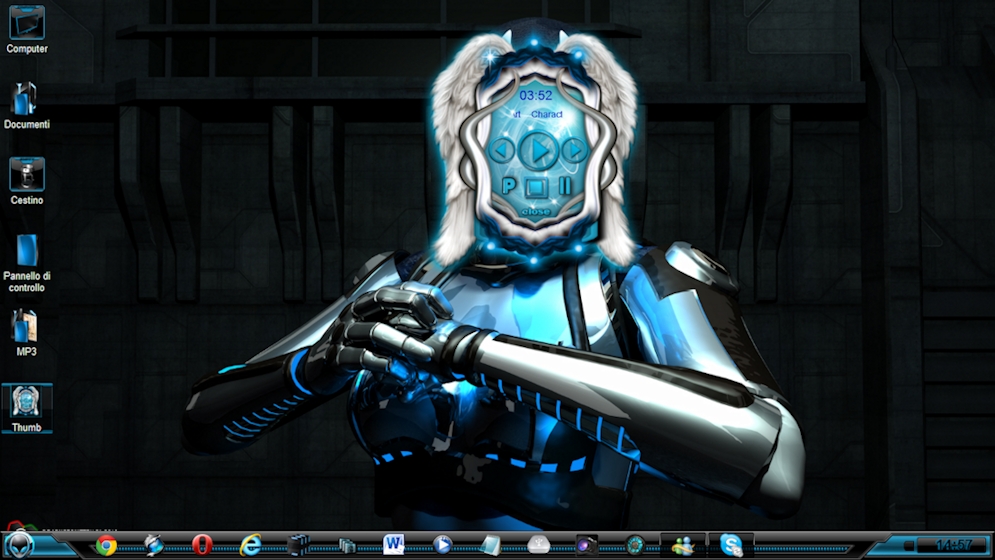
Task: Skip to next track in player widget
Action: pos(574,150)
